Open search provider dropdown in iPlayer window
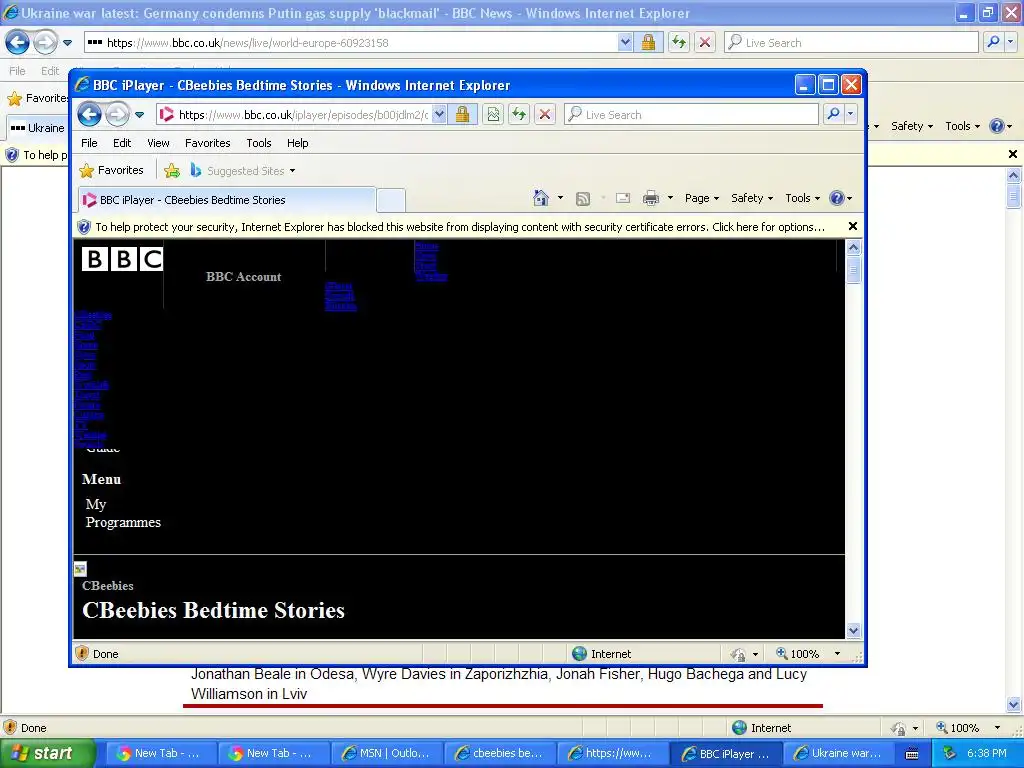This screenshot has height=768, width=1024. pyautogui.click(x=850, y=114)
